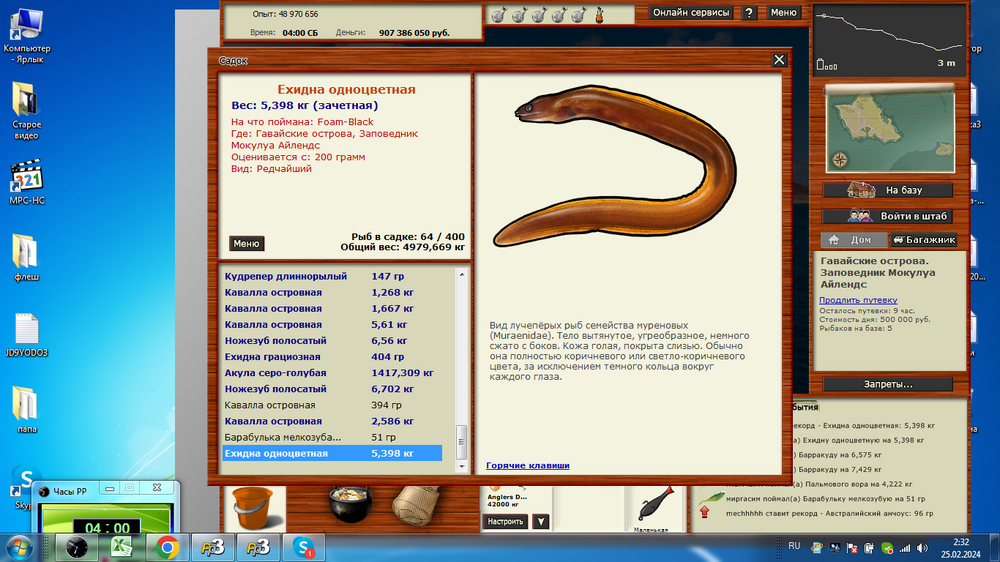Open the help question mark button

pyautogui.click(x=749, y=13)
